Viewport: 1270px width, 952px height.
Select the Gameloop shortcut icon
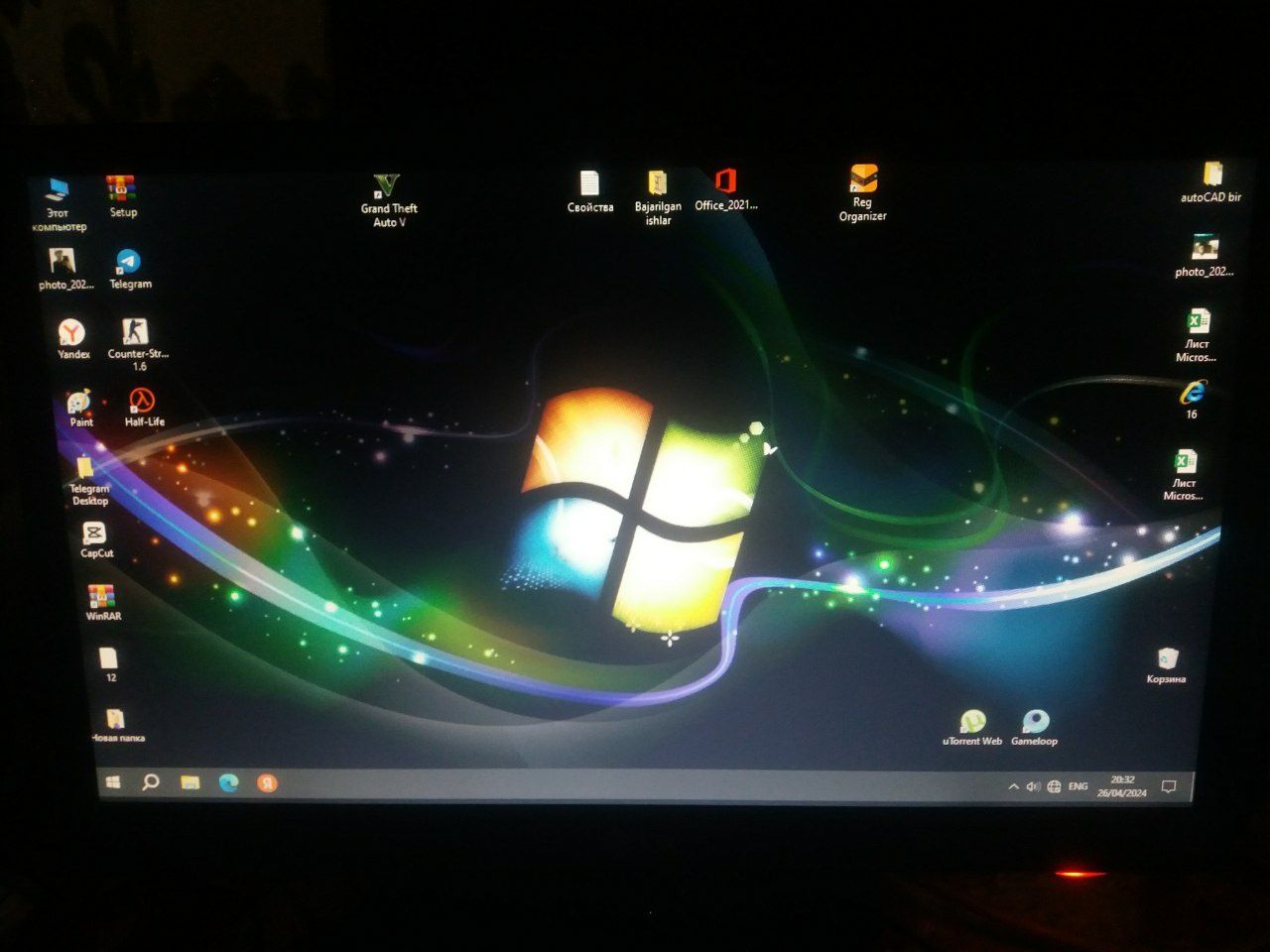point(1034,728)
